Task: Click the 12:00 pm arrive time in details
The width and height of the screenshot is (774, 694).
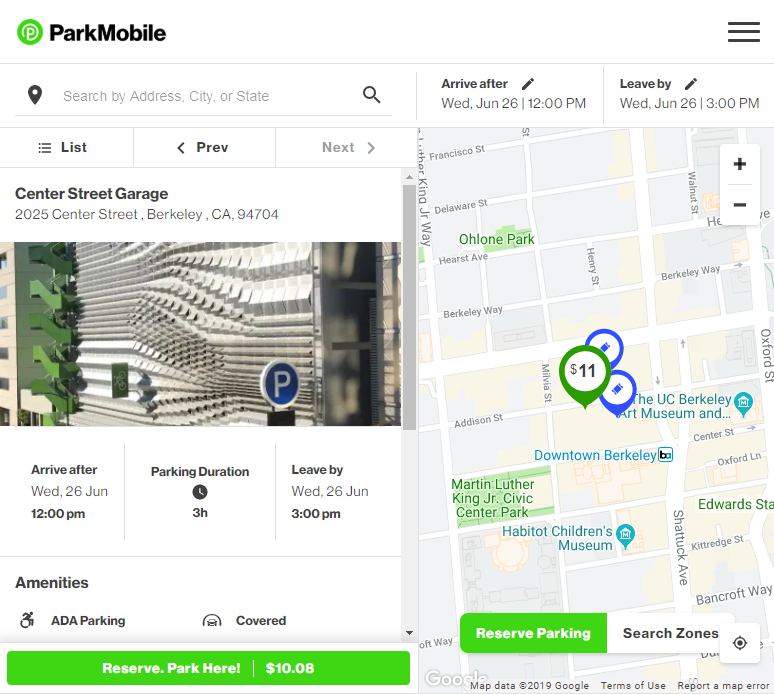Action: (x=58, y=514)
